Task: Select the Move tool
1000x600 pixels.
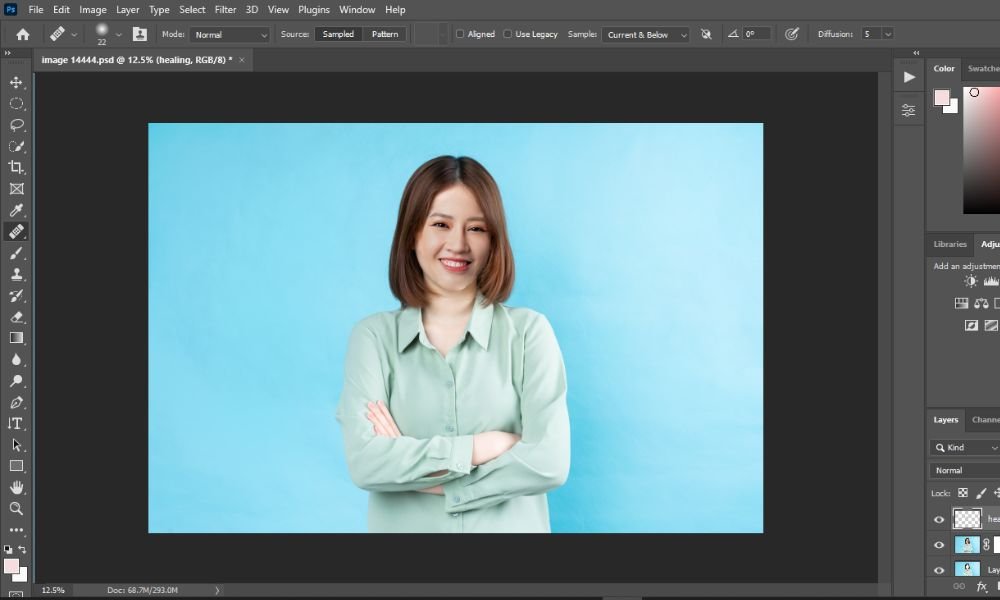Action: coord(16,82)
